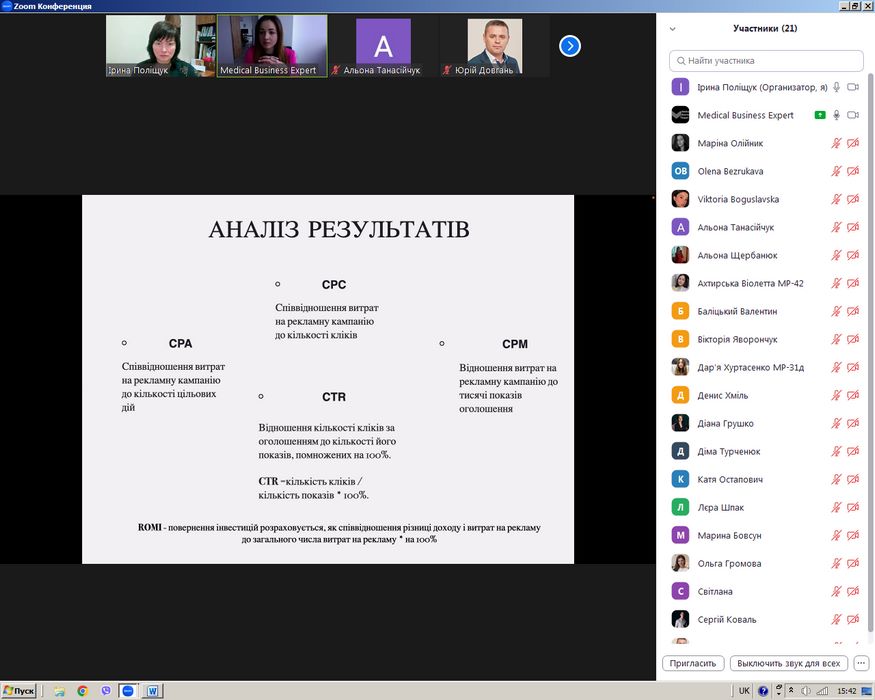Viewport: 875px width, 700px height.
Task: Click green screen-share icon for Medical Business Expert
Action: [820, 115]
